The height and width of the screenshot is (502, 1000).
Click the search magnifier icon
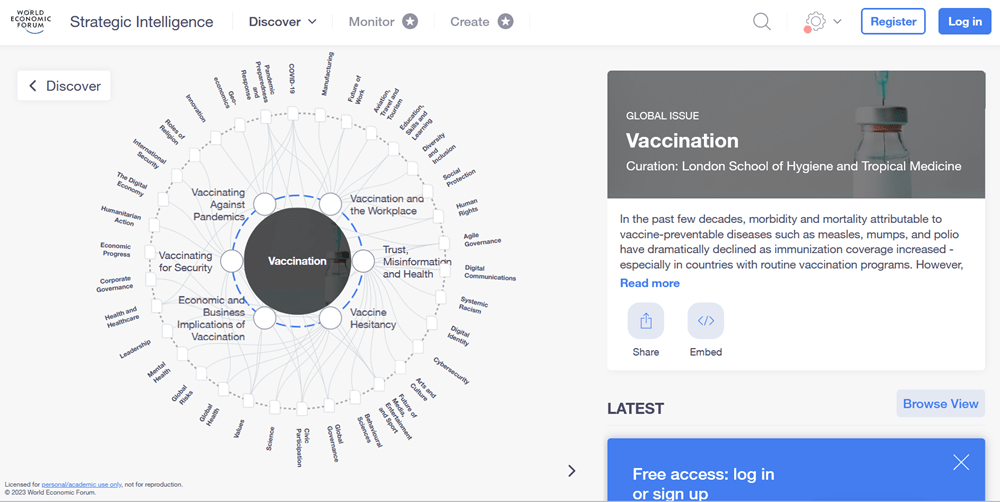pos(762,22)
